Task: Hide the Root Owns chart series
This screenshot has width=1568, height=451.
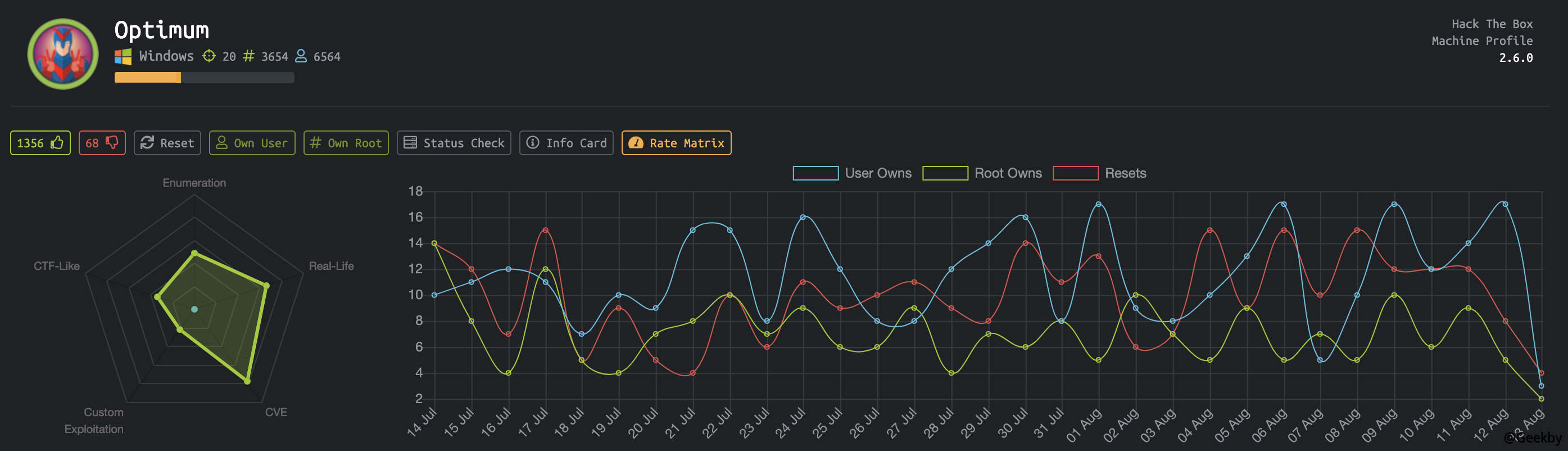Action: point(945,173)
